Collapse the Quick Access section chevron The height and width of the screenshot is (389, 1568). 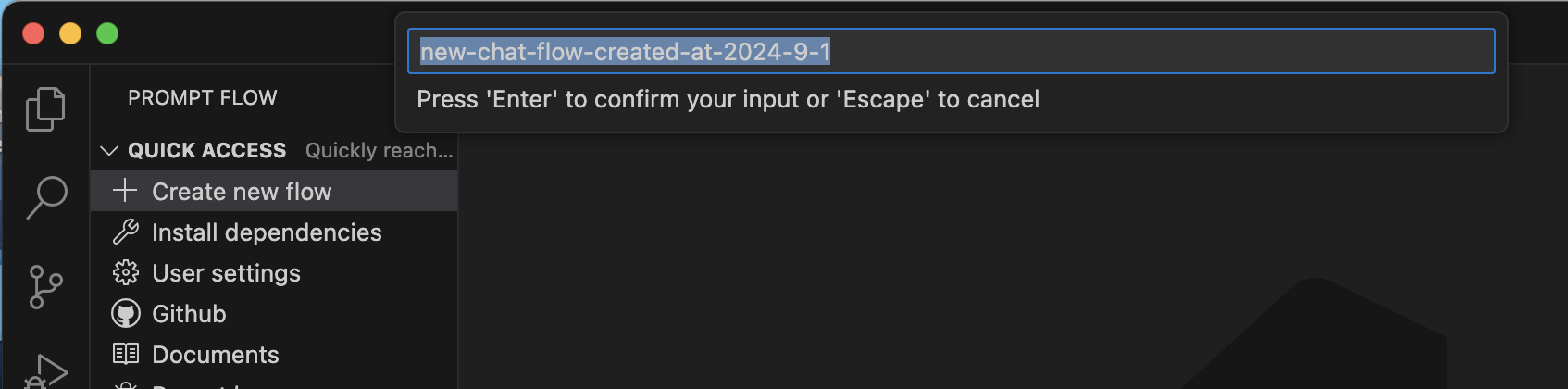click(109, 150)
